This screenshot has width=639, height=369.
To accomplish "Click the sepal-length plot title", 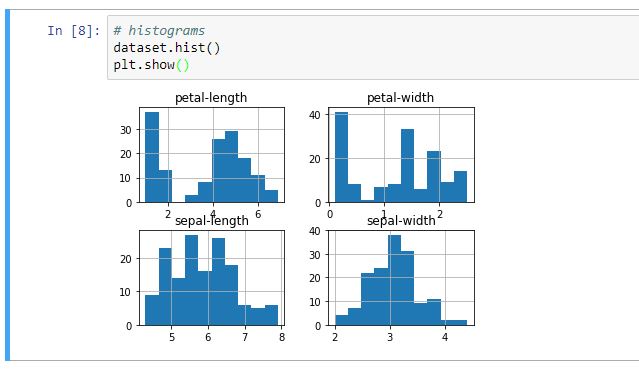I will 212,221.
